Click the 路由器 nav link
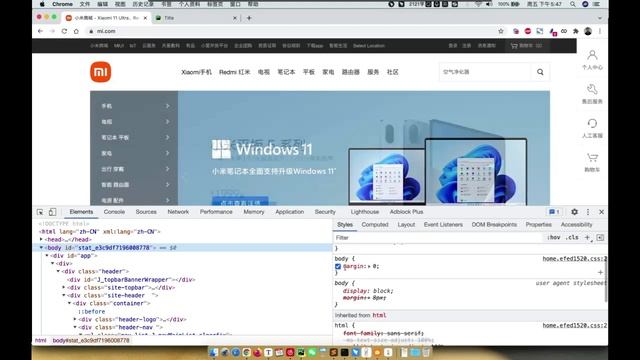This screenshot has height=360, width=640. coord(351,72)
